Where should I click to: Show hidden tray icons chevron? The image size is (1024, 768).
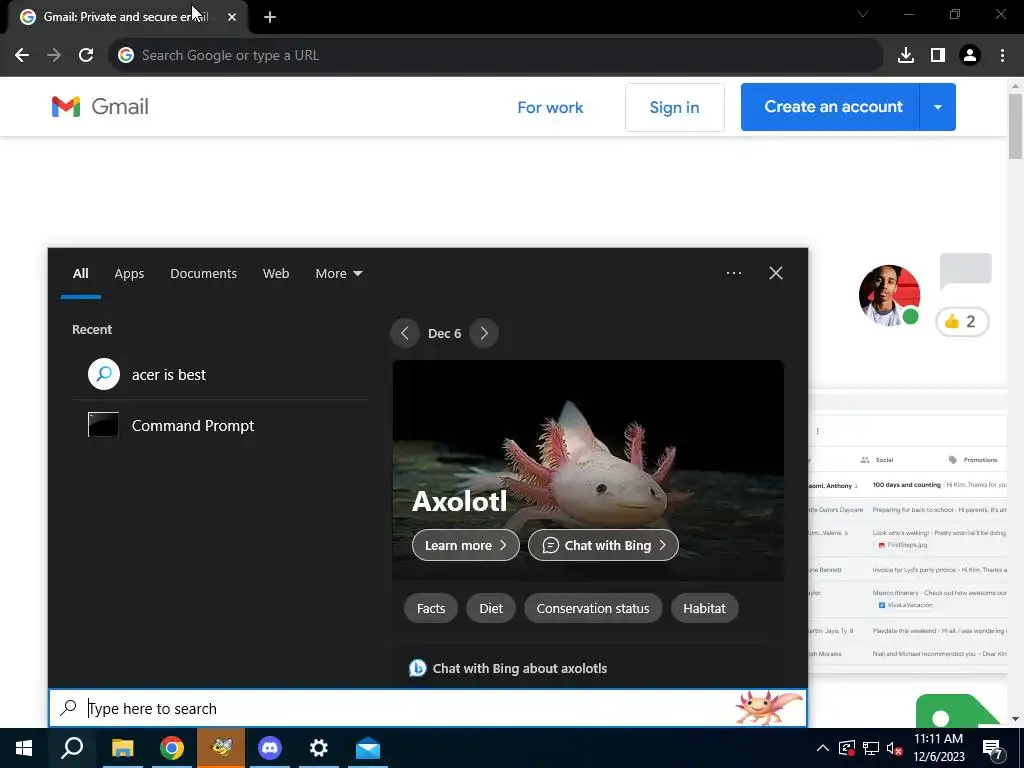pos(823,748)
